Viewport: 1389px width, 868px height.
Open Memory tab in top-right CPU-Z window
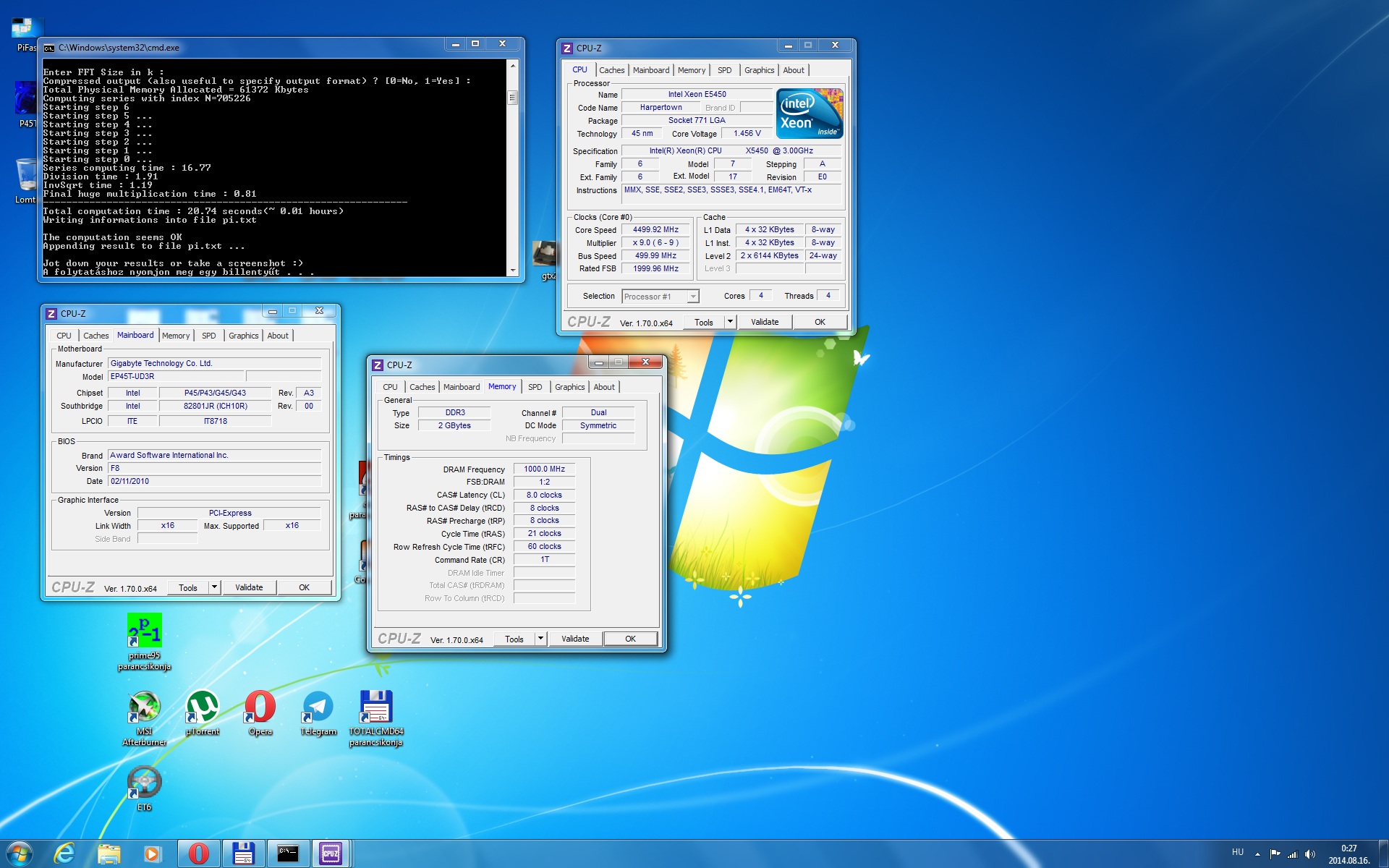[x=692, y=70]
